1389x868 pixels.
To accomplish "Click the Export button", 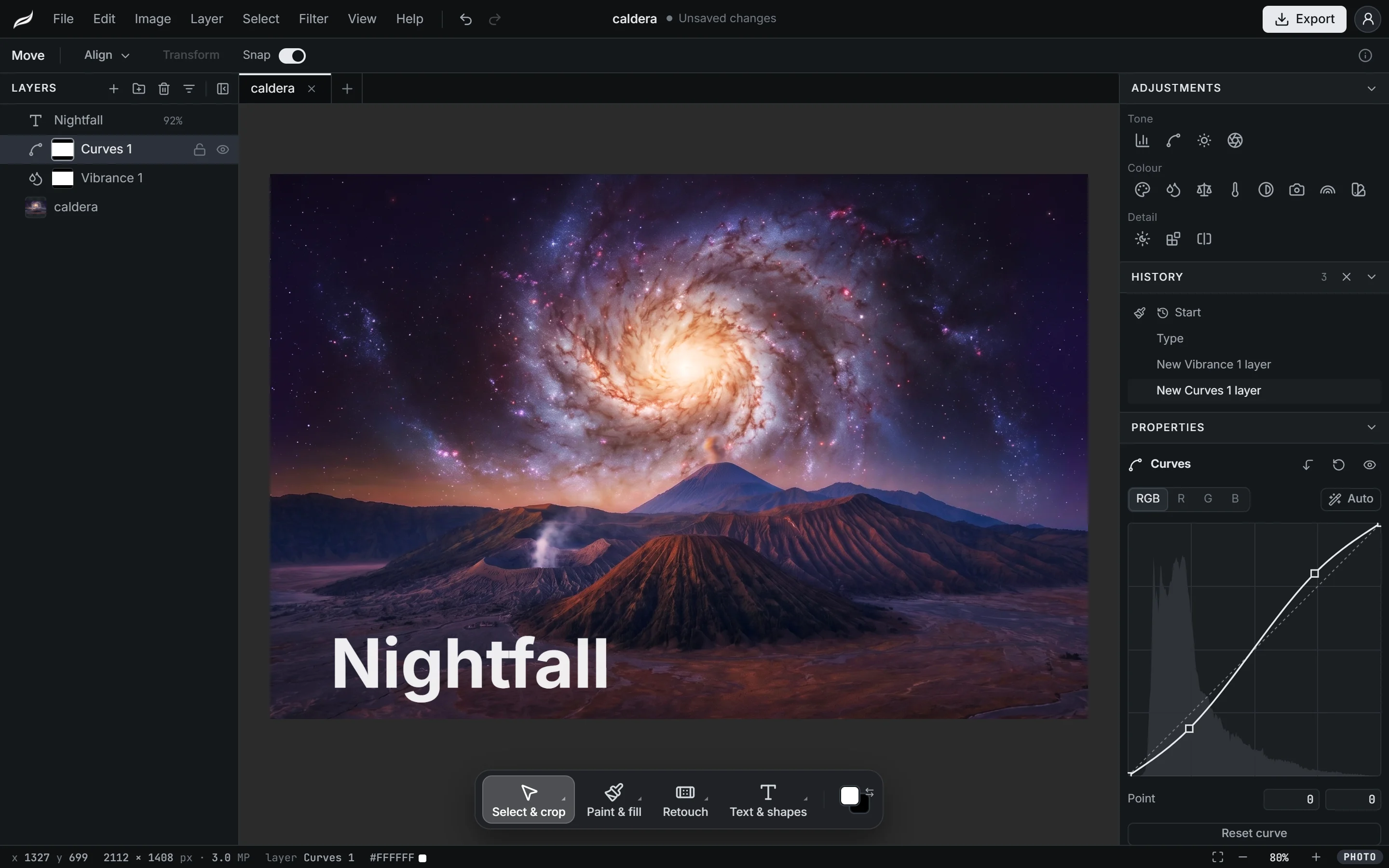I will point(1304,19).
